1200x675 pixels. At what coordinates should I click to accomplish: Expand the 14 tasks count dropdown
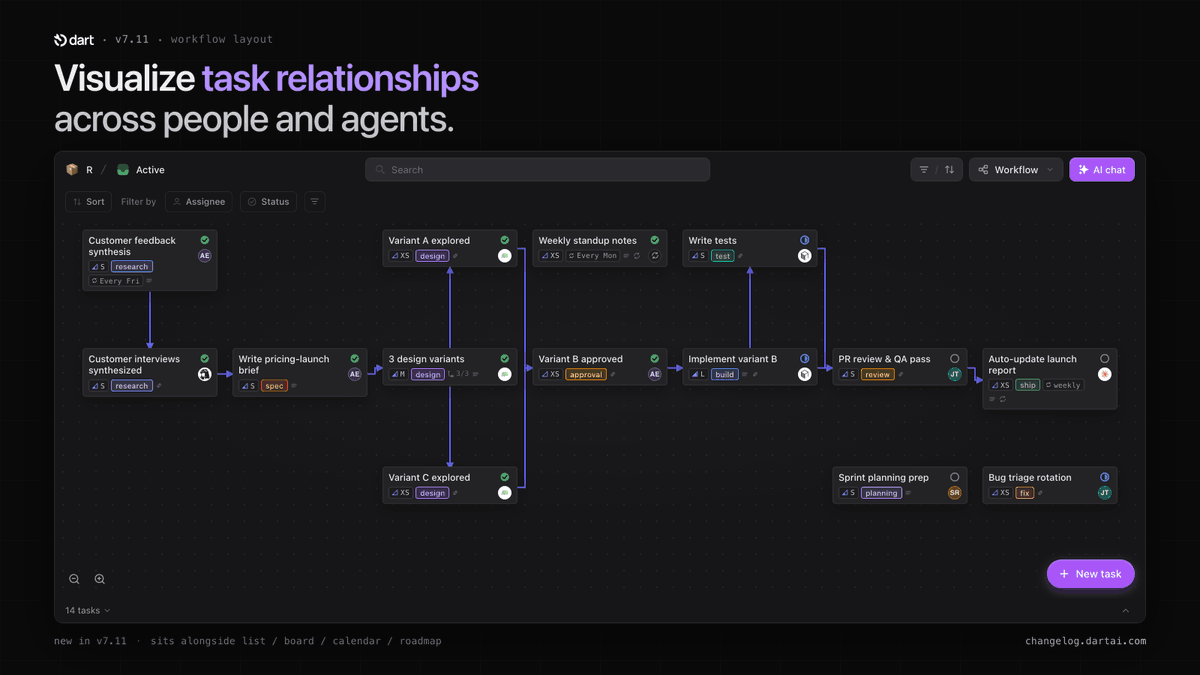coord(88,610)
